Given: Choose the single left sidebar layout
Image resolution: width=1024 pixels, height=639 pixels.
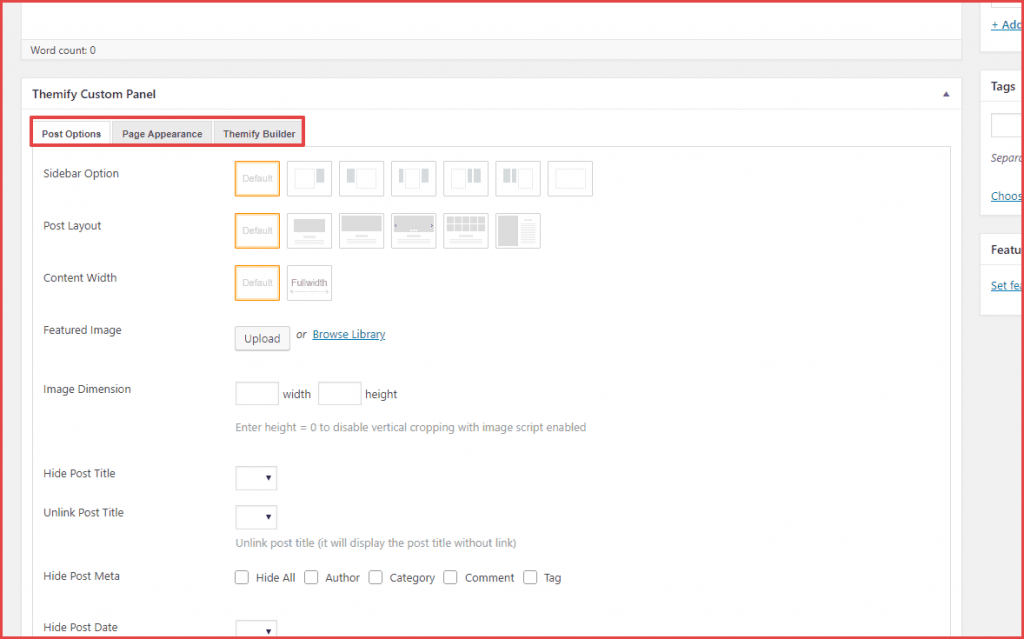Looking at the screenshot, I should click(x=361, y=178).
